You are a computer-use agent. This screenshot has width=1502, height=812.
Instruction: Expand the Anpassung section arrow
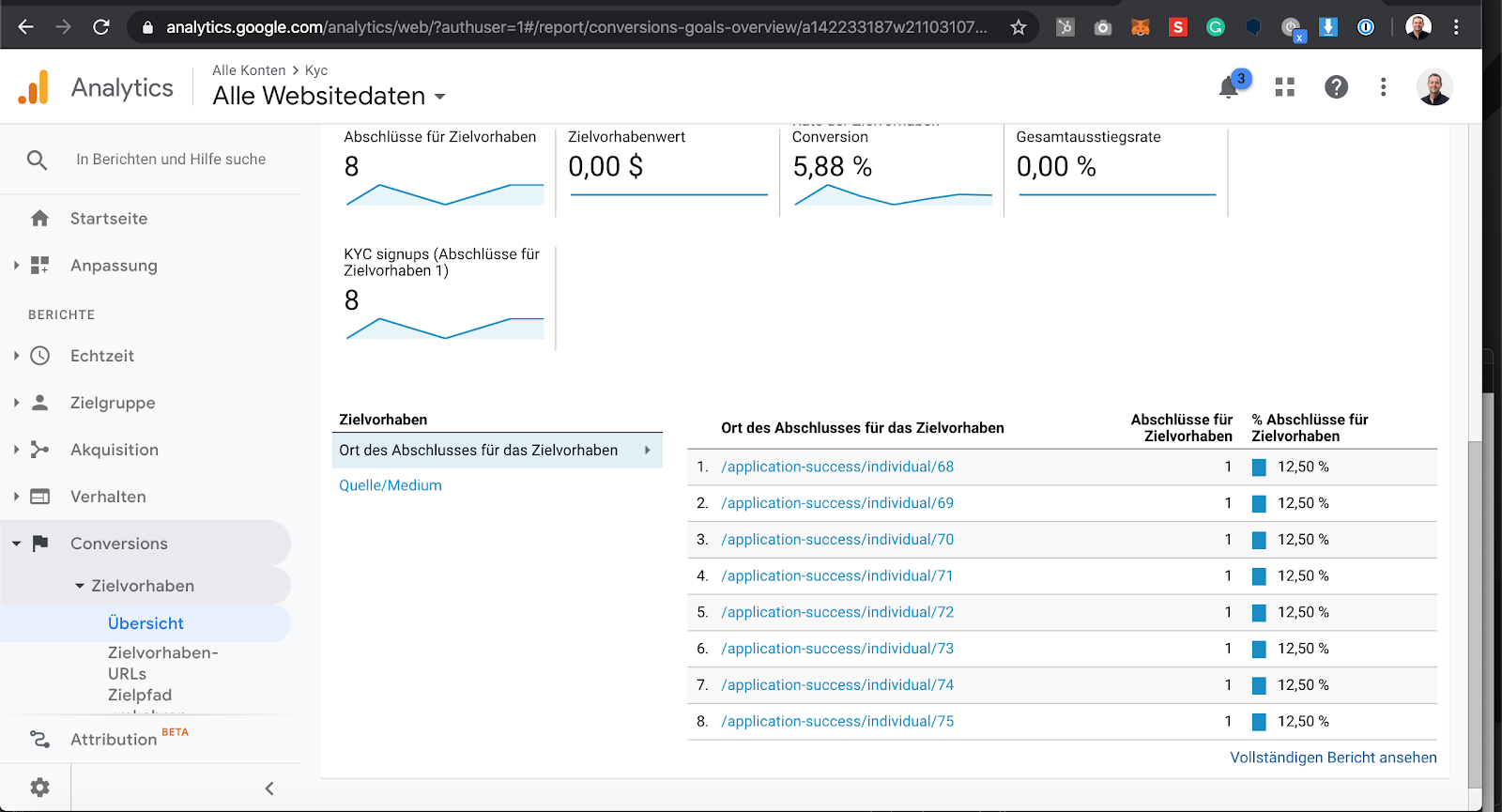point(16,266)
